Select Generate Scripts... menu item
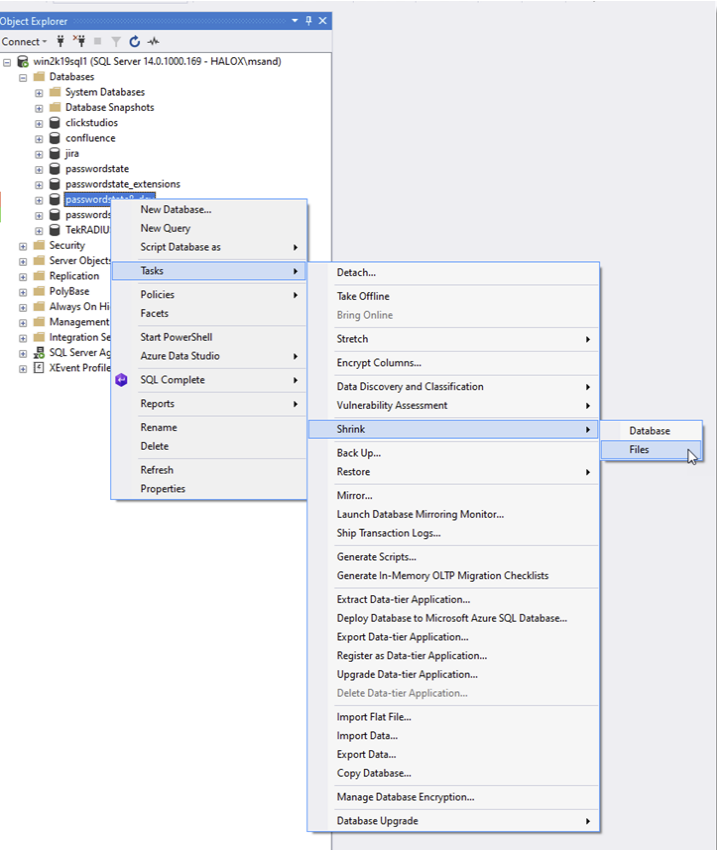Image resolution: width=717 pixels, height=850 pixels. click(x=454, y=557)
